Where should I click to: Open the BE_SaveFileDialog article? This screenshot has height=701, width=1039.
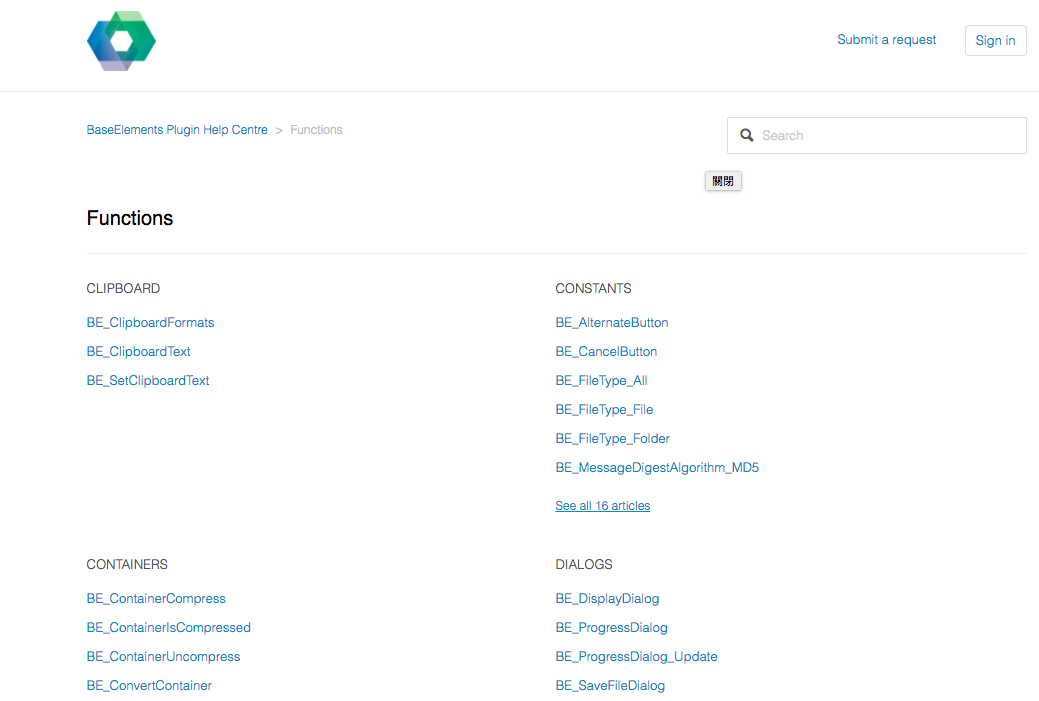pyautogui.click(x=610, y=686)
